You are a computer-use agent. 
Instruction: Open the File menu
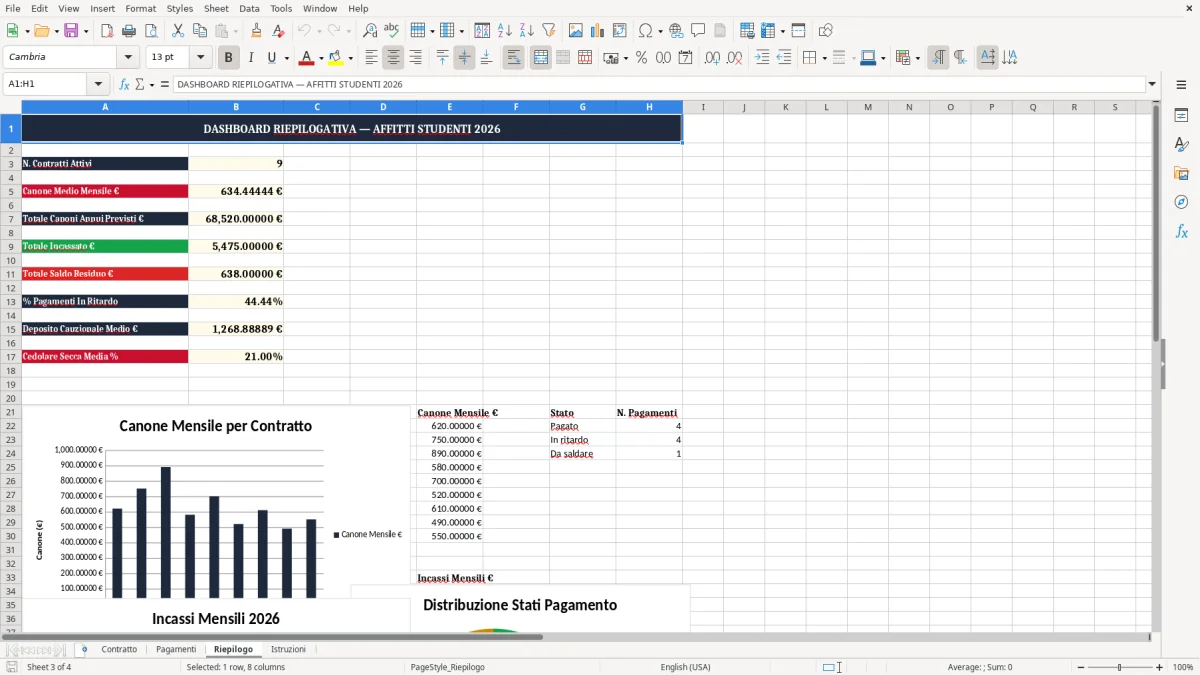point(13,8)
